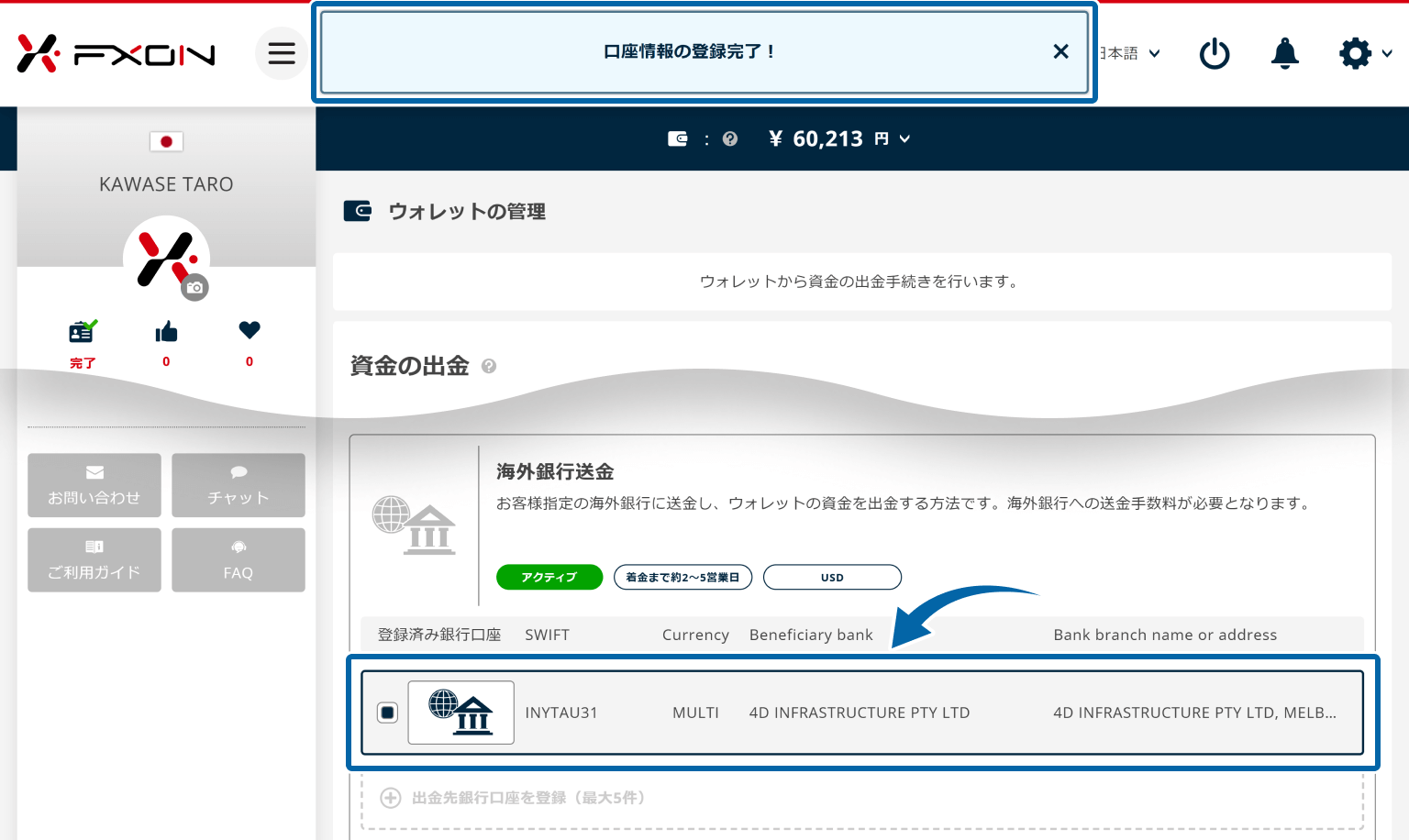
Task: Click the profile avatar image
Action: [x=166, y=259]
